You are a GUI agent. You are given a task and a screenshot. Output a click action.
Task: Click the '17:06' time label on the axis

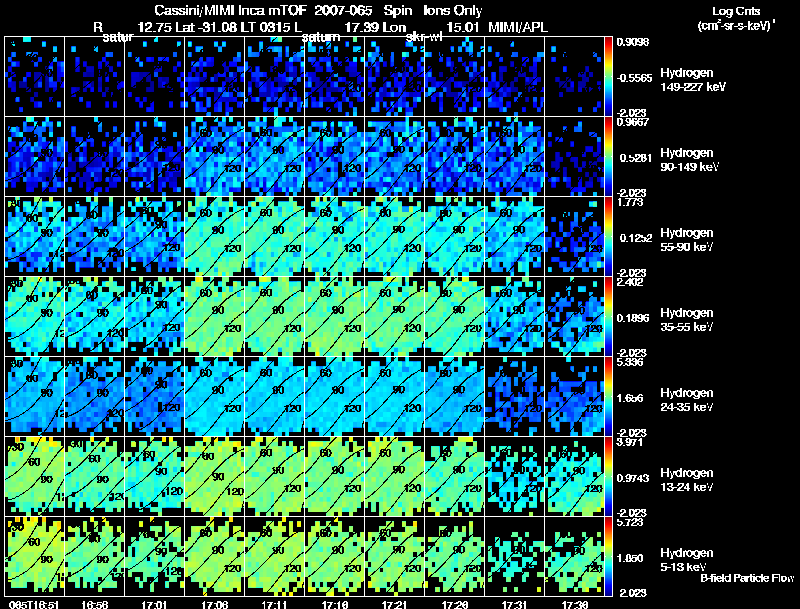[x=214, y=605]
